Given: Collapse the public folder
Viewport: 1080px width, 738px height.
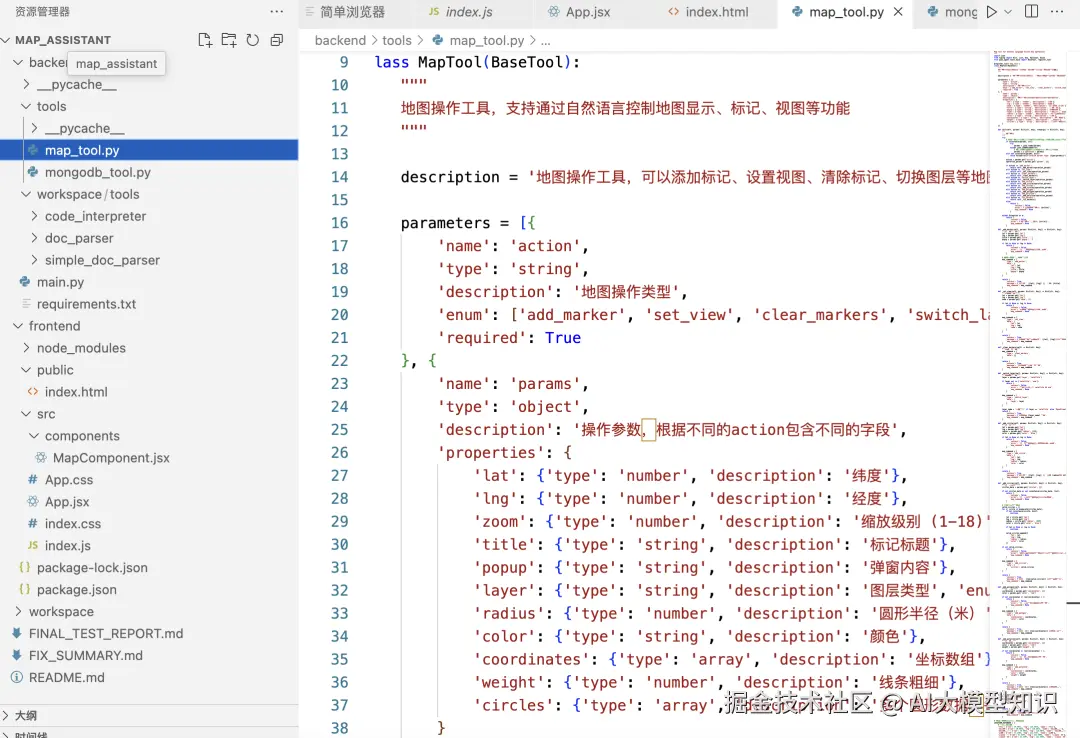Looking at the screenshot, I should [26, 370].
